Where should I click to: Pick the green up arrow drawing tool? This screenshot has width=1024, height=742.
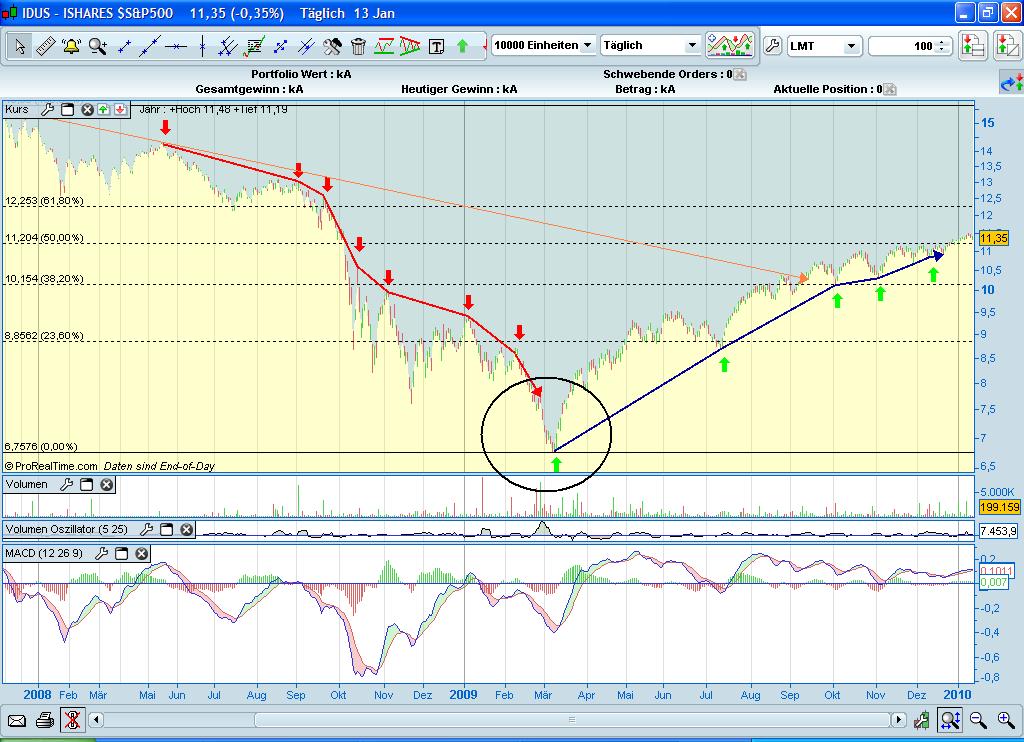462,46
